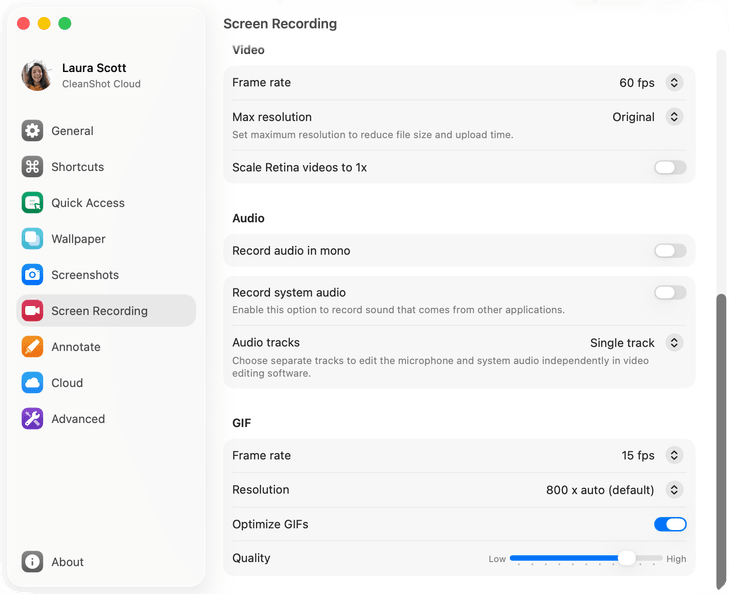Toggle Record audio in mono switch
Screen dimensions: 729x594
coord(670,251)
